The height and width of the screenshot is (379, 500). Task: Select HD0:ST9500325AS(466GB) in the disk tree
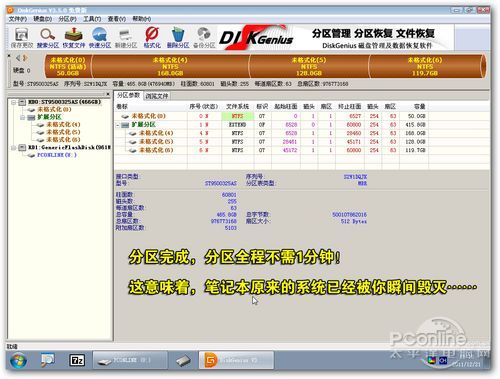[64, 102]
